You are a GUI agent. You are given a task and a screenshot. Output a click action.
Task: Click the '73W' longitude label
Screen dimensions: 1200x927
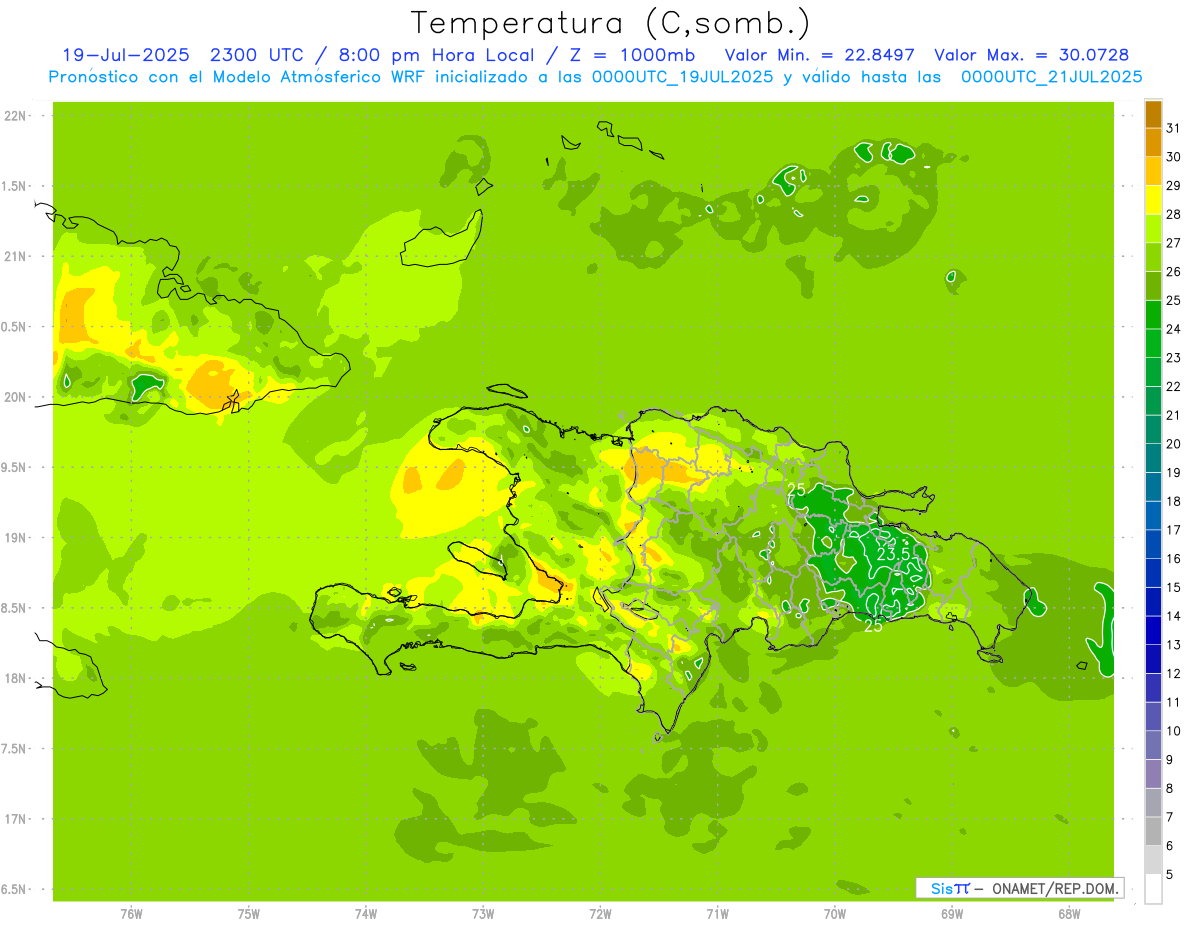coord(483,914)
